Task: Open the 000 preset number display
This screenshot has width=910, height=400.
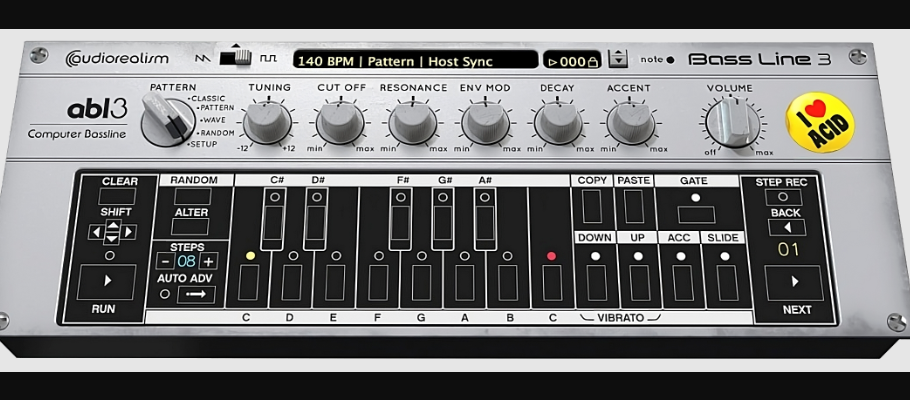Action: pyautogui.click(x=572, y=61)
